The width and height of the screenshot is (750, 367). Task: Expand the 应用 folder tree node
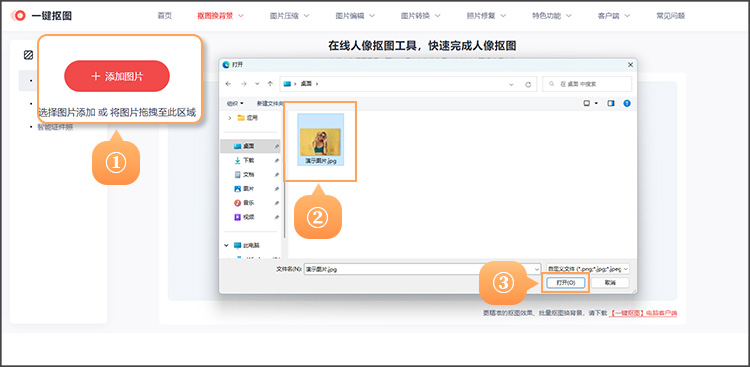[230, 118]
